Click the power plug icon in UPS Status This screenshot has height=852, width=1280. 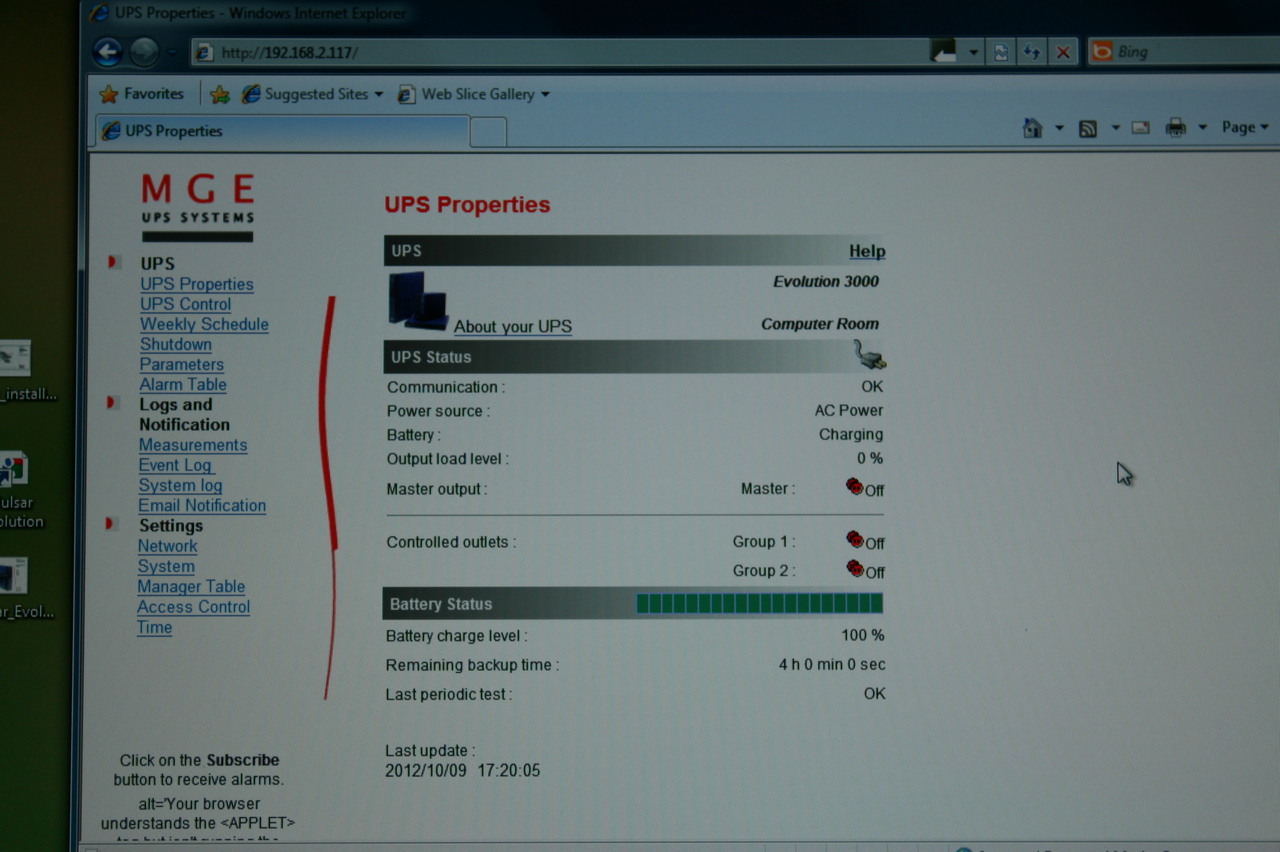(x=869, y=354)
